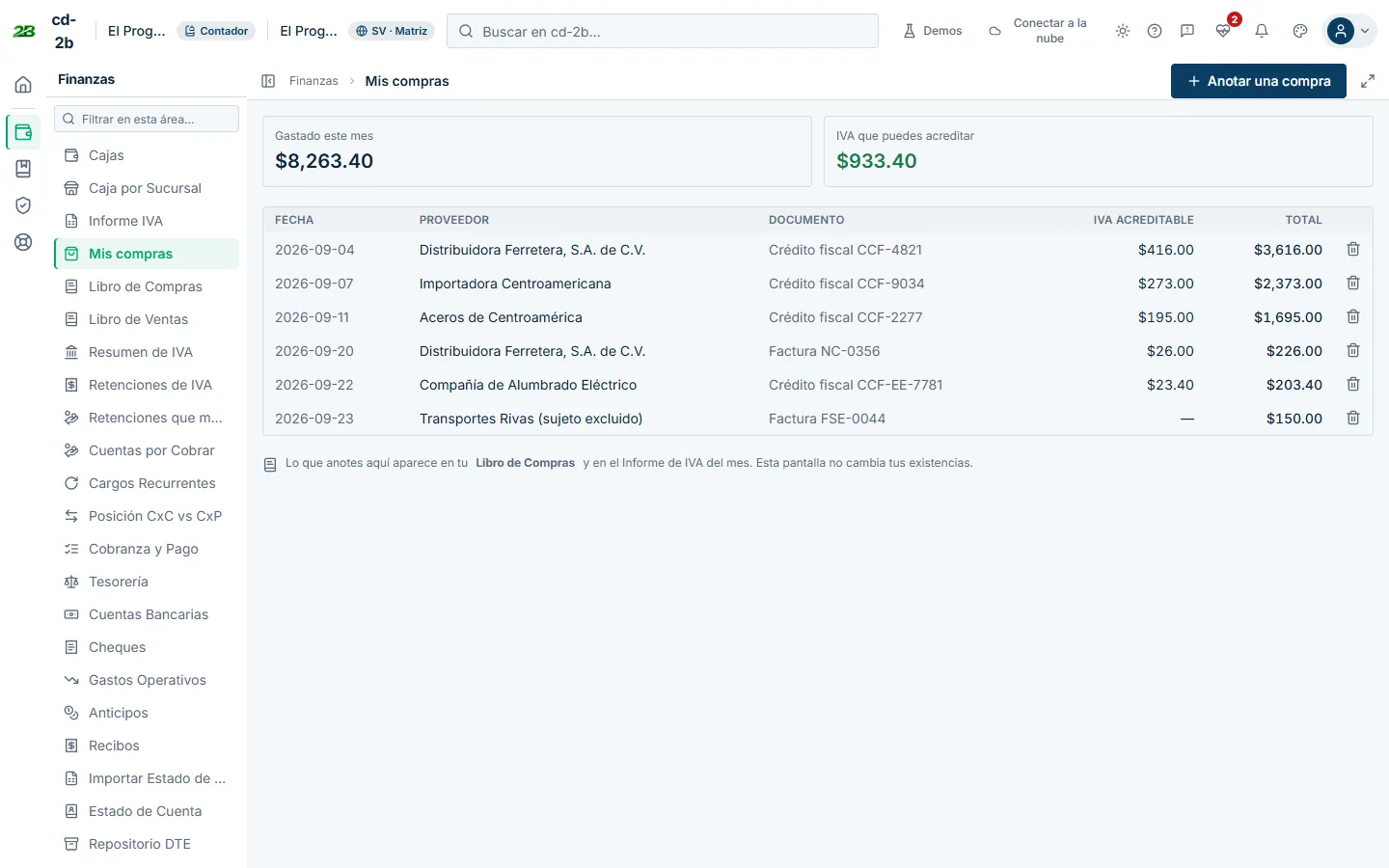Open Cajas in the sidebar
This screenshot has height=868, width=1389.
[x=147, y=155]
